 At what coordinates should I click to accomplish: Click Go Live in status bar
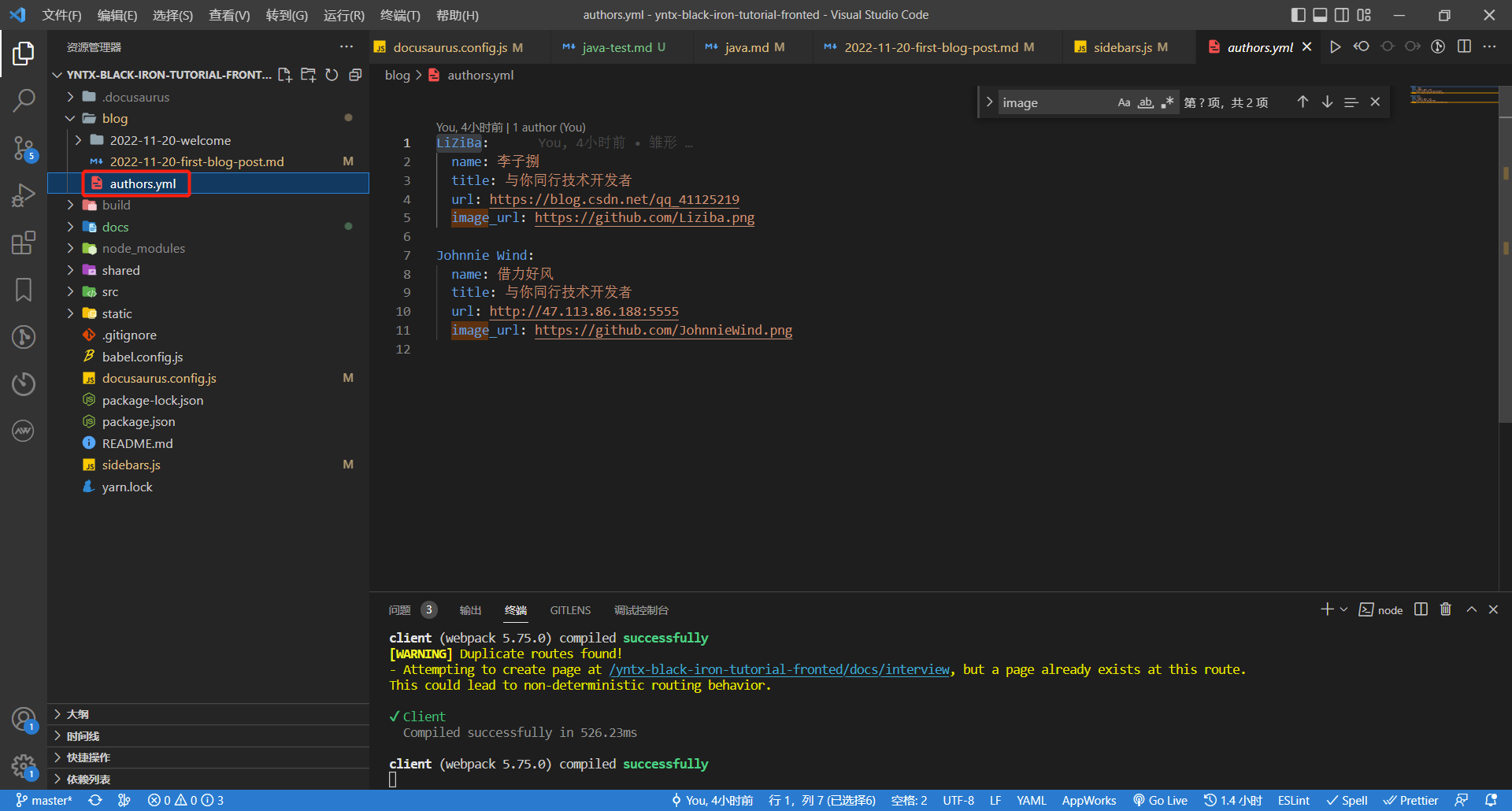[x=1160, y=800]
